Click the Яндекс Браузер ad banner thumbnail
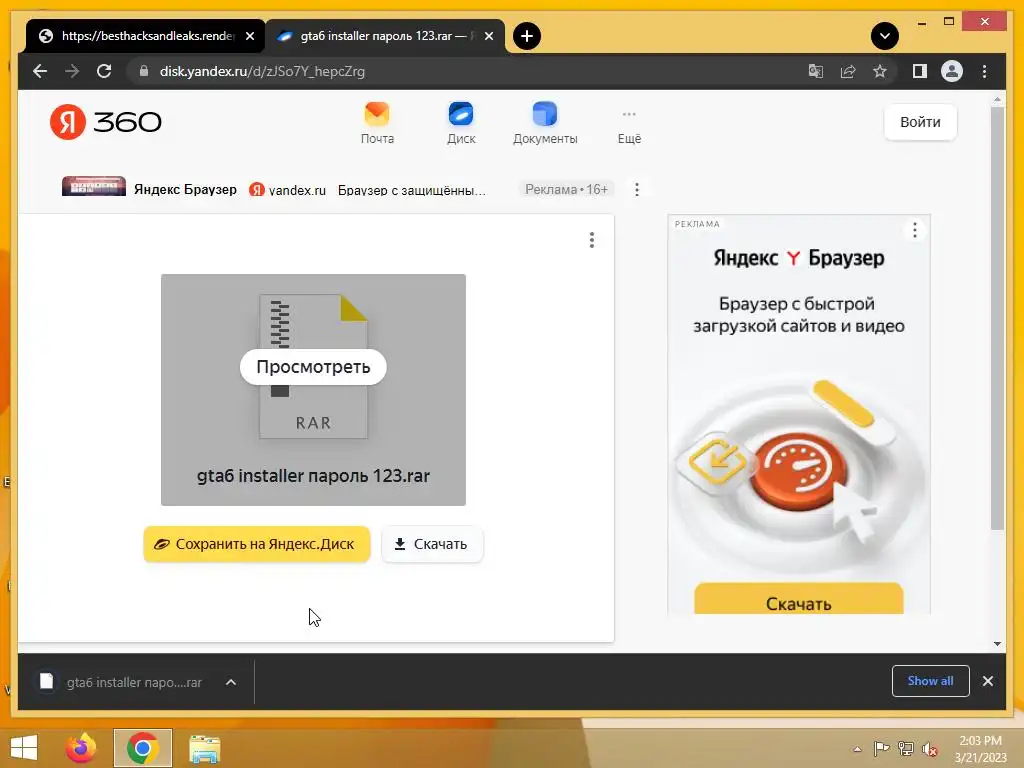1024x768 pixels. [94, 187]
